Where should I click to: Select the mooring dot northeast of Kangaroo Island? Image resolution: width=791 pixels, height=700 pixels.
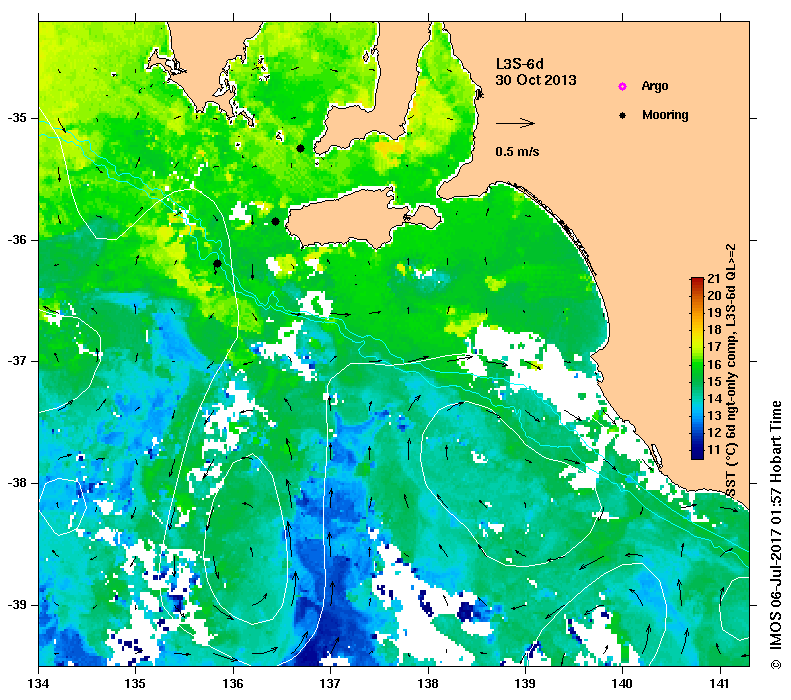coord(300,148)
